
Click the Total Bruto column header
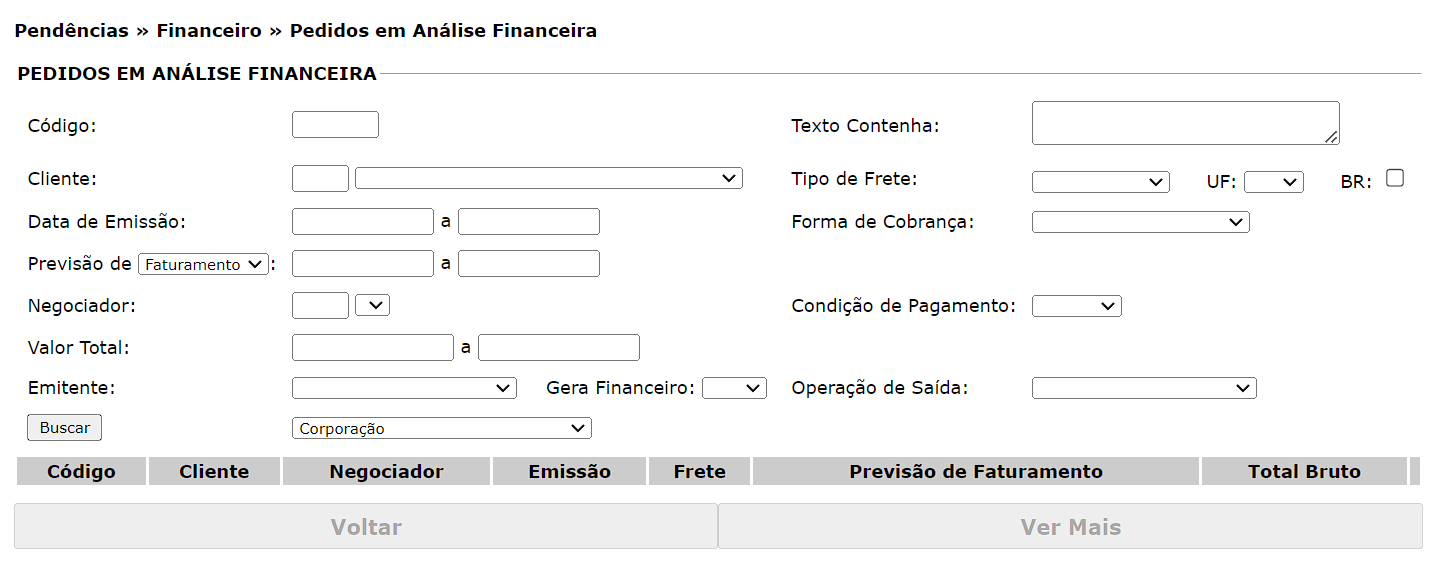pyautogui.click(x=1304, y=472)
